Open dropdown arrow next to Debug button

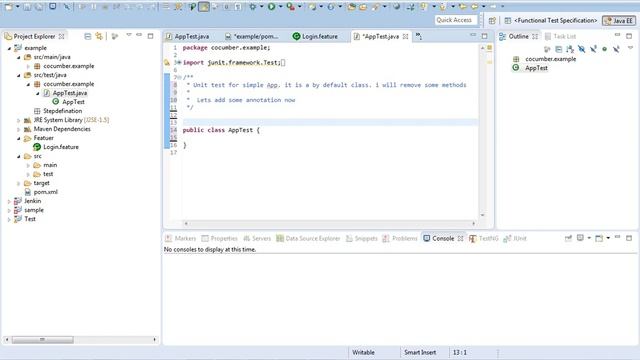[262, 7]
